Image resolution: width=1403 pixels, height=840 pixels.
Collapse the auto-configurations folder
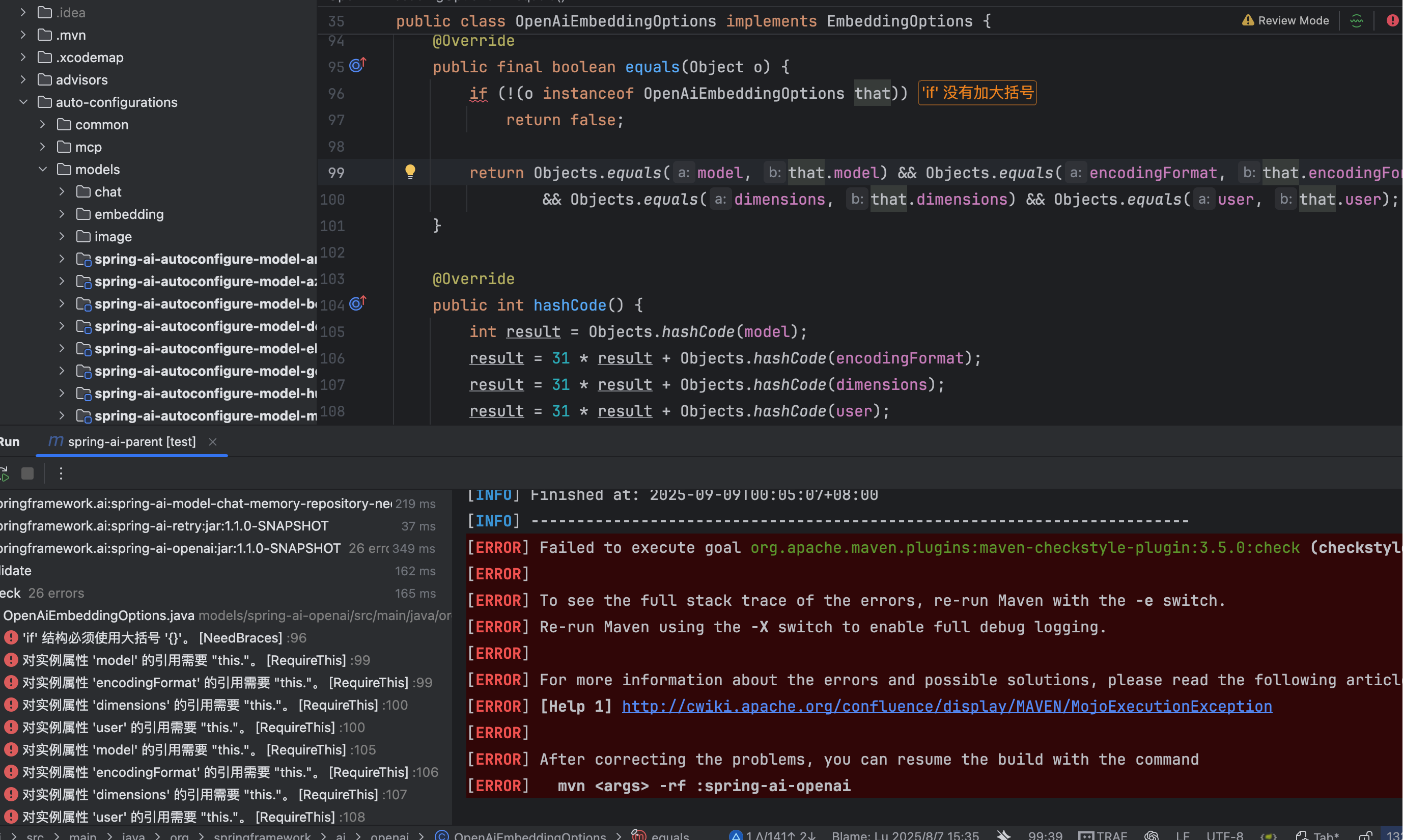coord(23,102)
